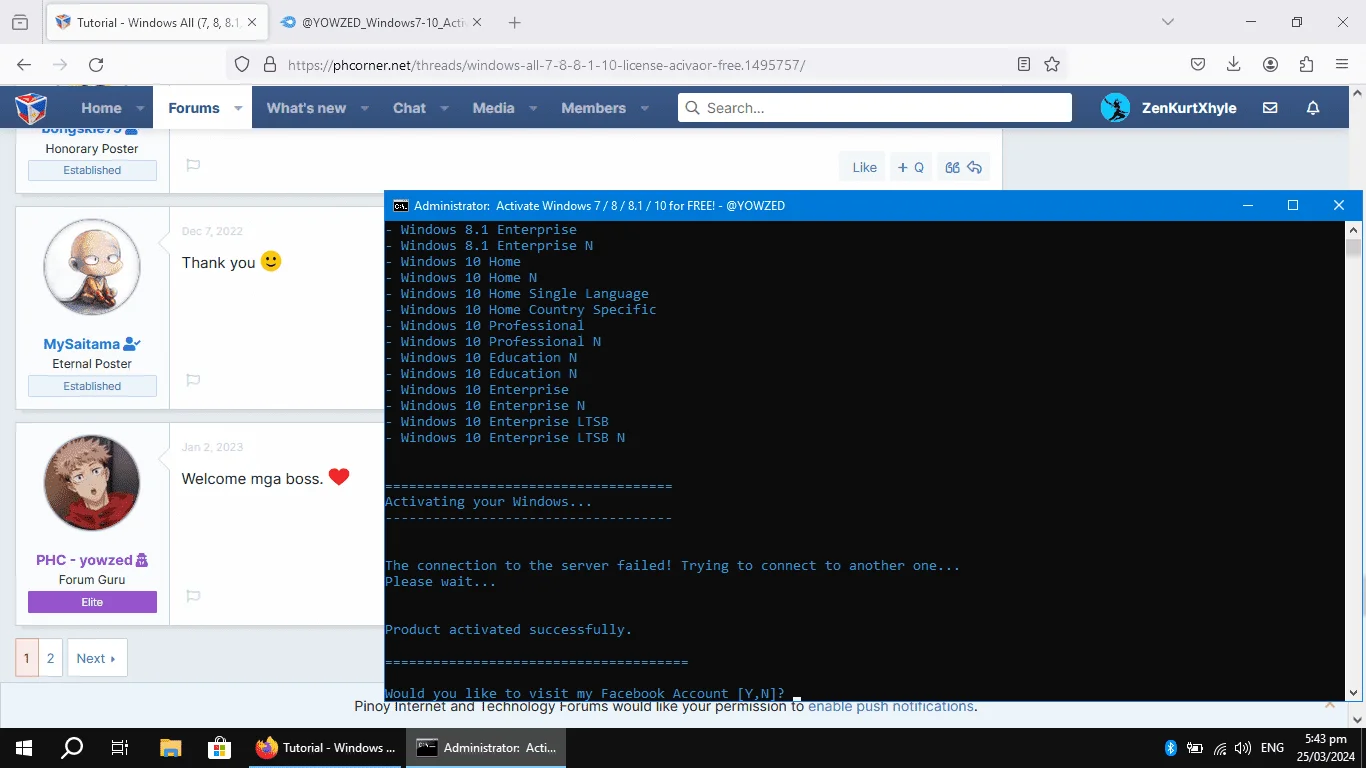Open taskbar search magnifier

(72, 747)
